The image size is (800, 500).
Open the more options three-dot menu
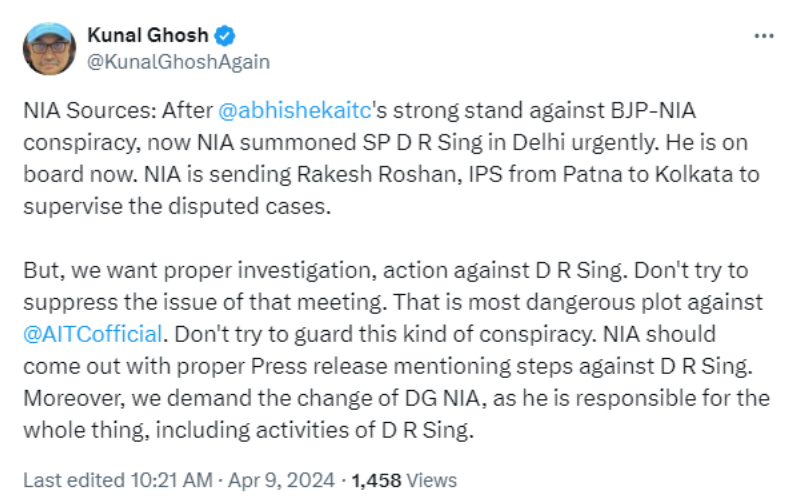[x=763, y=35]
